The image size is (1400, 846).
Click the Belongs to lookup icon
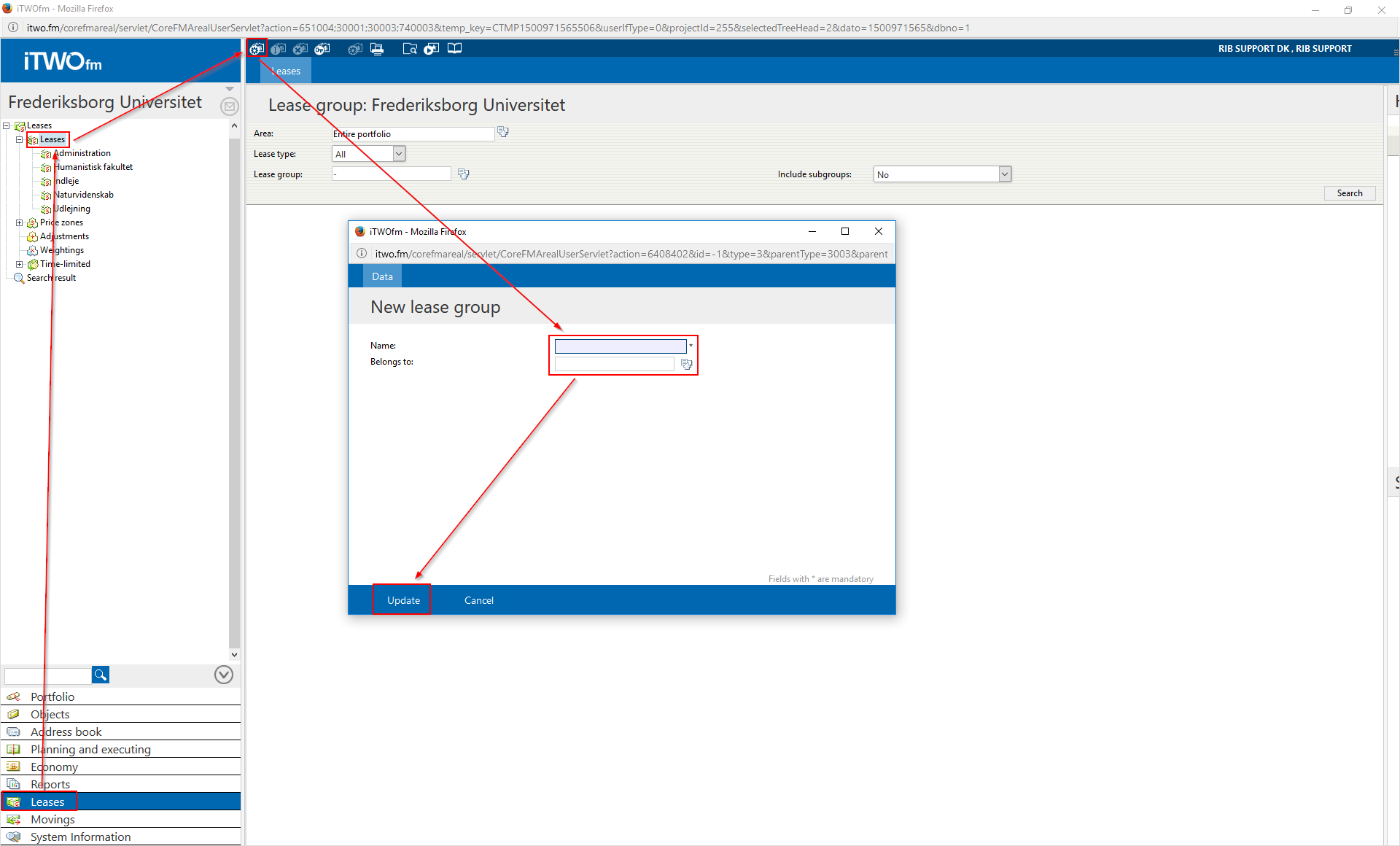coord(686,364)
